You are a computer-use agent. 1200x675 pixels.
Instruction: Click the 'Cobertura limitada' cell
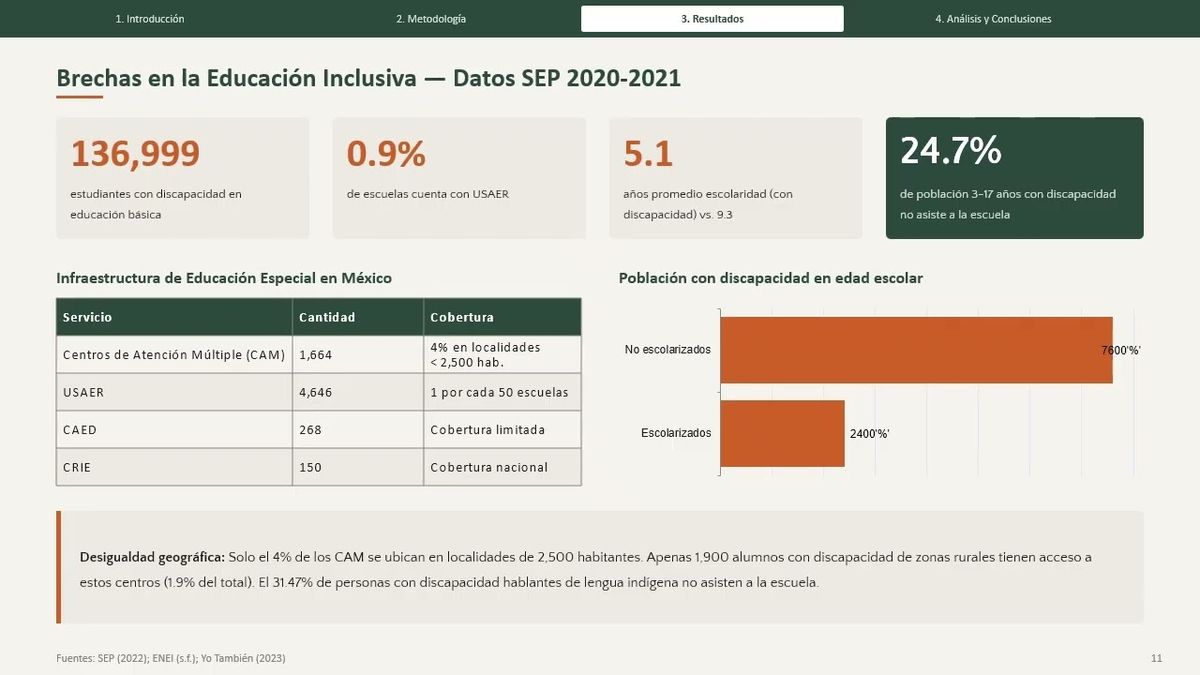(x=502, y=430)
